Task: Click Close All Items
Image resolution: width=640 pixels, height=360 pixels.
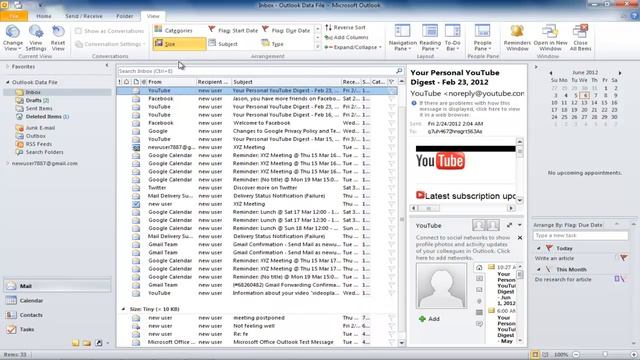Action: pyautogui.click(x=580, y=38)
